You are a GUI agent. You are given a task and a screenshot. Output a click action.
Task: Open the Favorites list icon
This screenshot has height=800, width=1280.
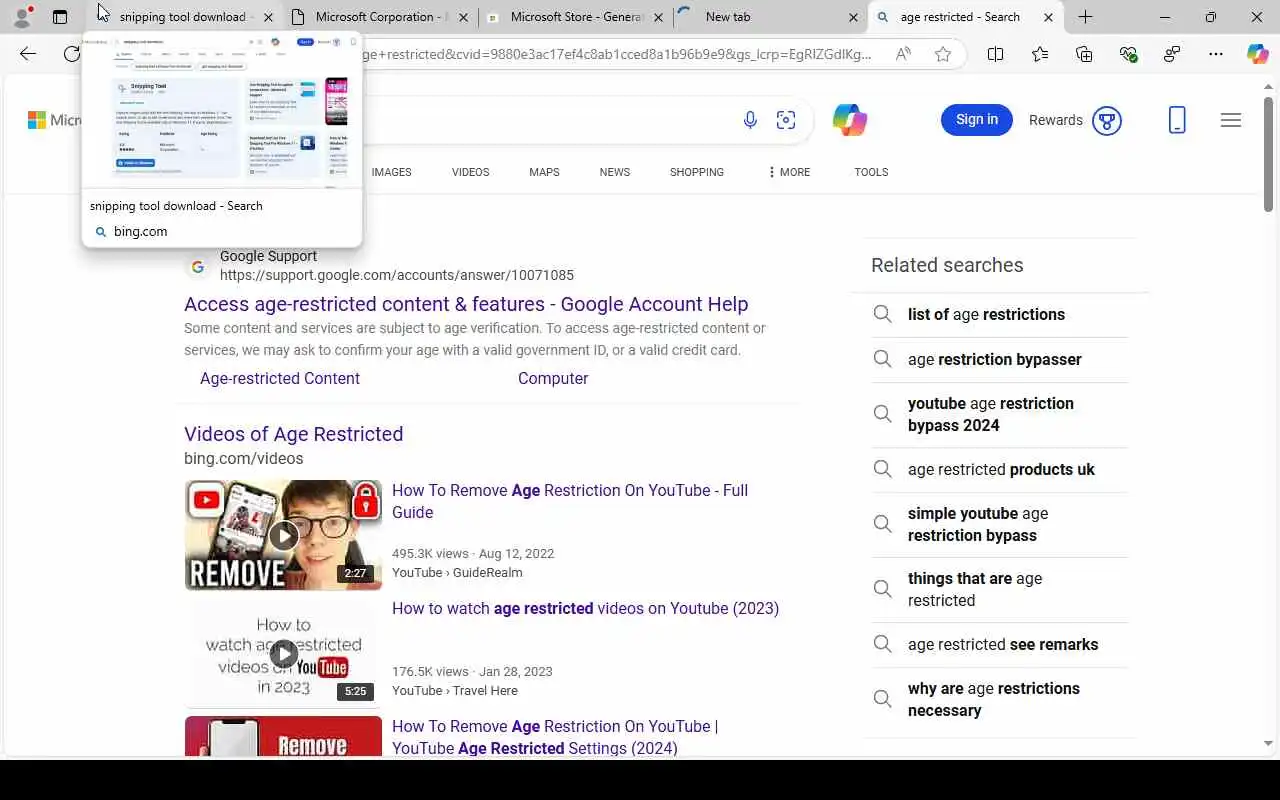pos(1040,54)
